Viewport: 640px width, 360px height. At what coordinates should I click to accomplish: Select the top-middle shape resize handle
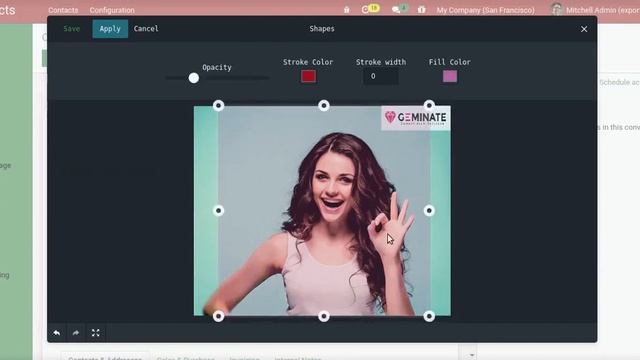(324, 106)
